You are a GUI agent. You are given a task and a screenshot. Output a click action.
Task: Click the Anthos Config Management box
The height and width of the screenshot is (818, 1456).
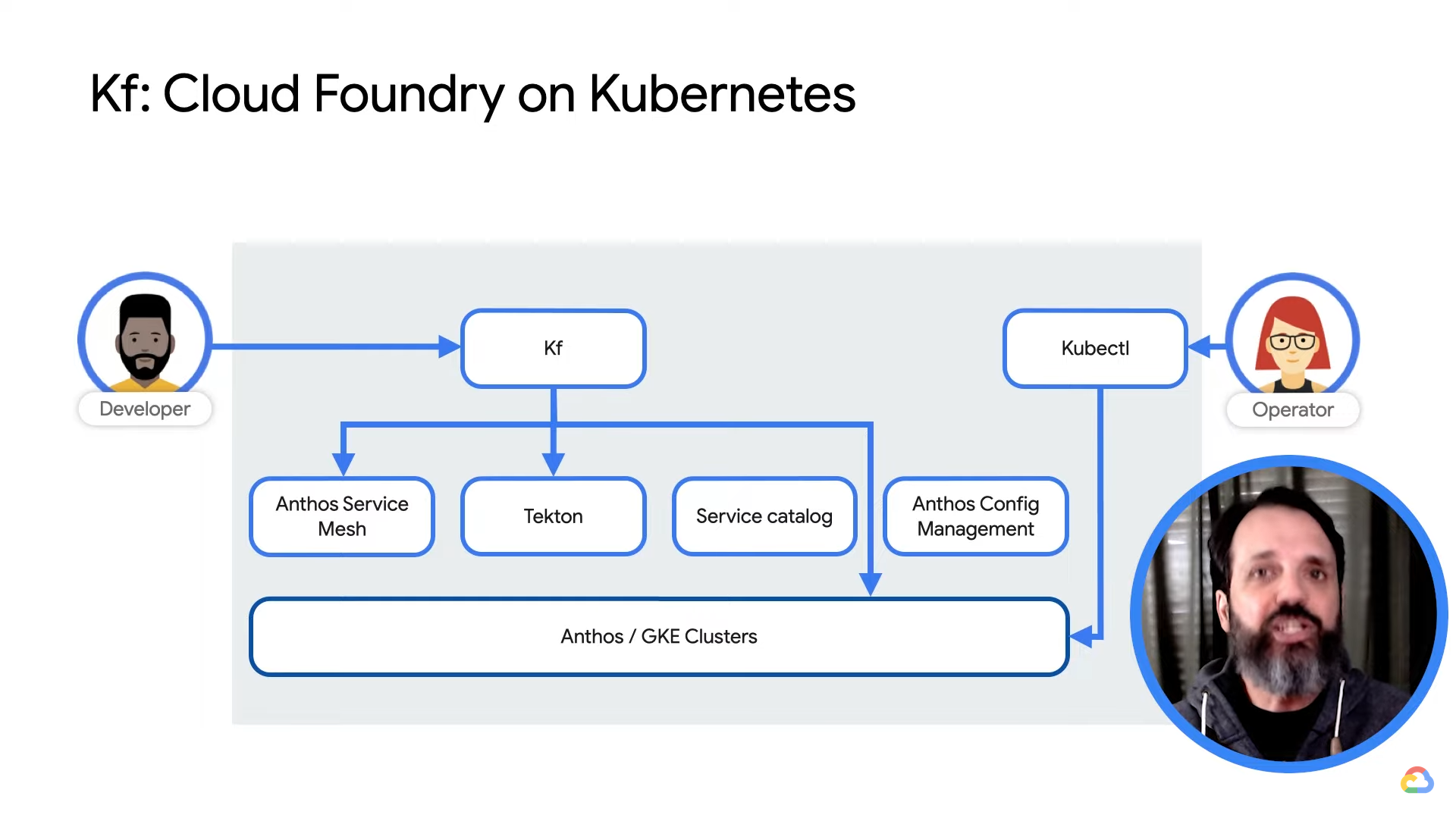click(976, 516)
